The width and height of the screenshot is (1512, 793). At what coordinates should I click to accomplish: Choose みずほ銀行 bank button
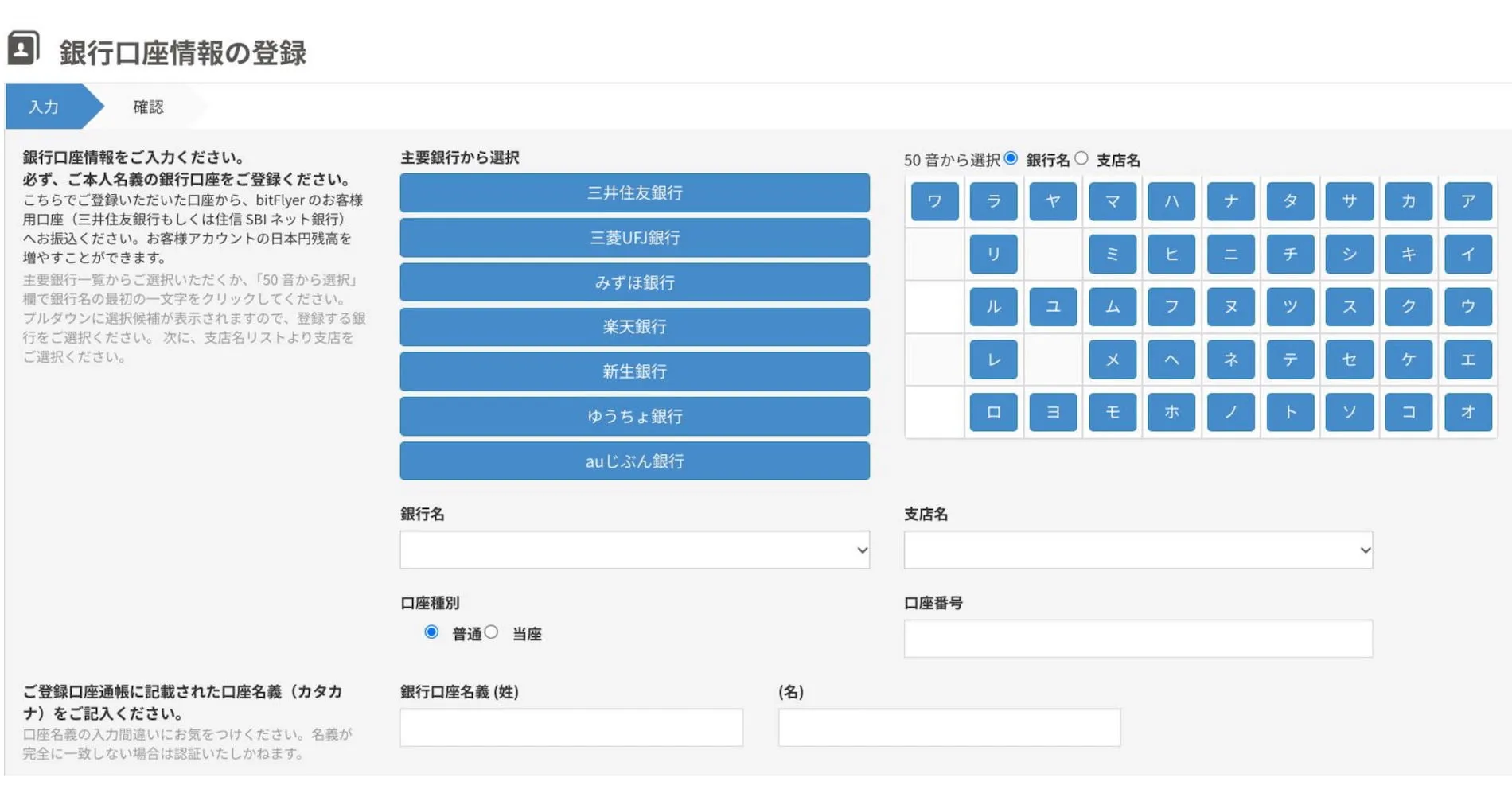pyautogui.click(x=634, y=282)
